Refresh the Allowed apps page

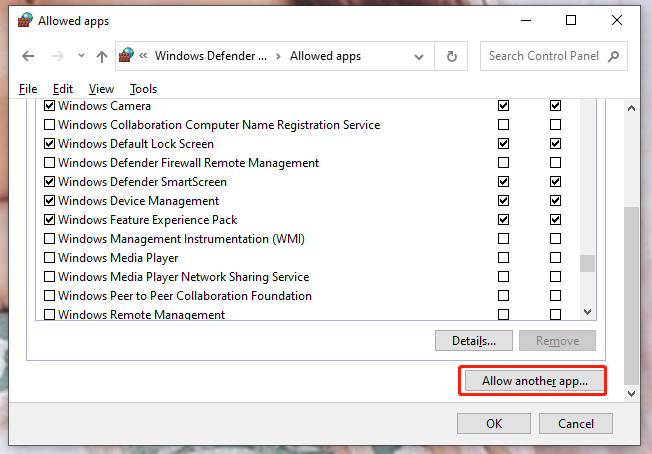(452, 56)
